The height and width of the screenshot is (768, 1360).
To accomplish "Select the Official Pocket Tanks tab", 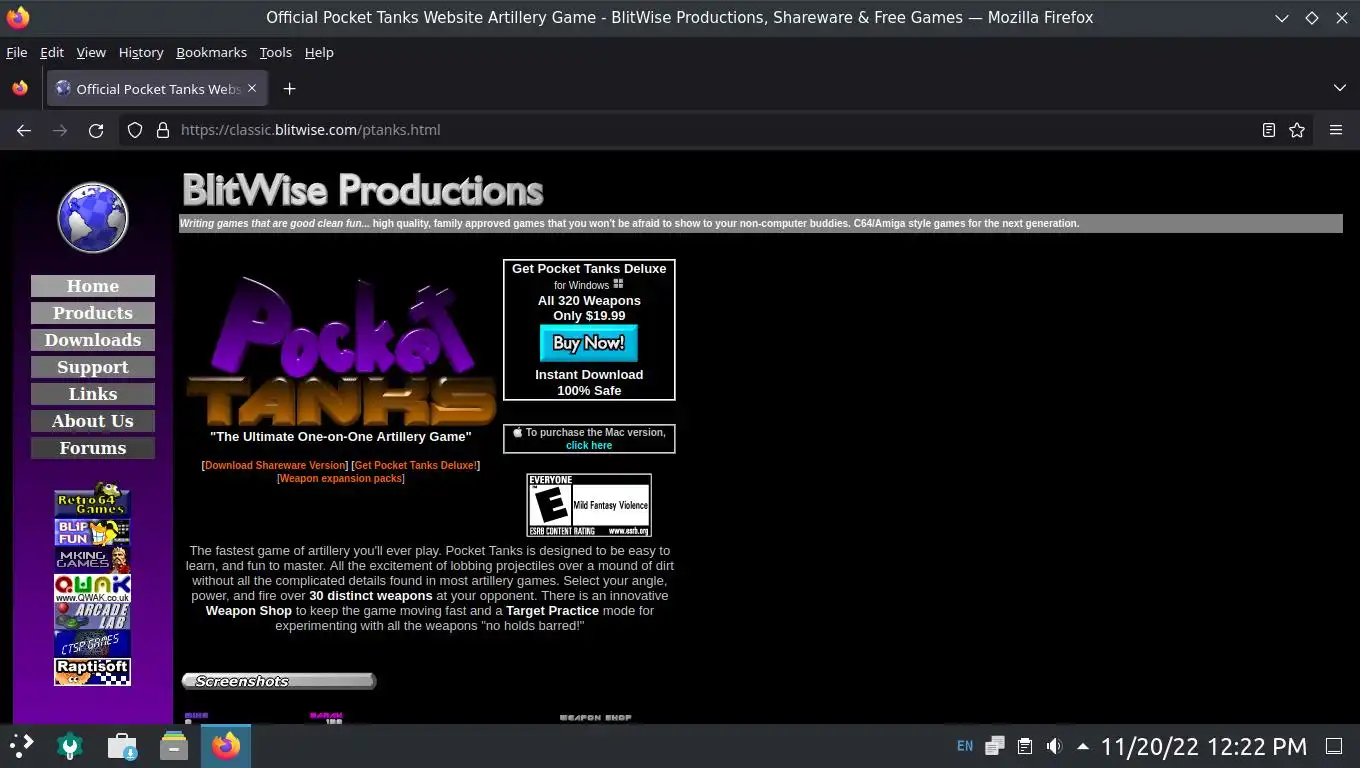I will coord(158,89).
